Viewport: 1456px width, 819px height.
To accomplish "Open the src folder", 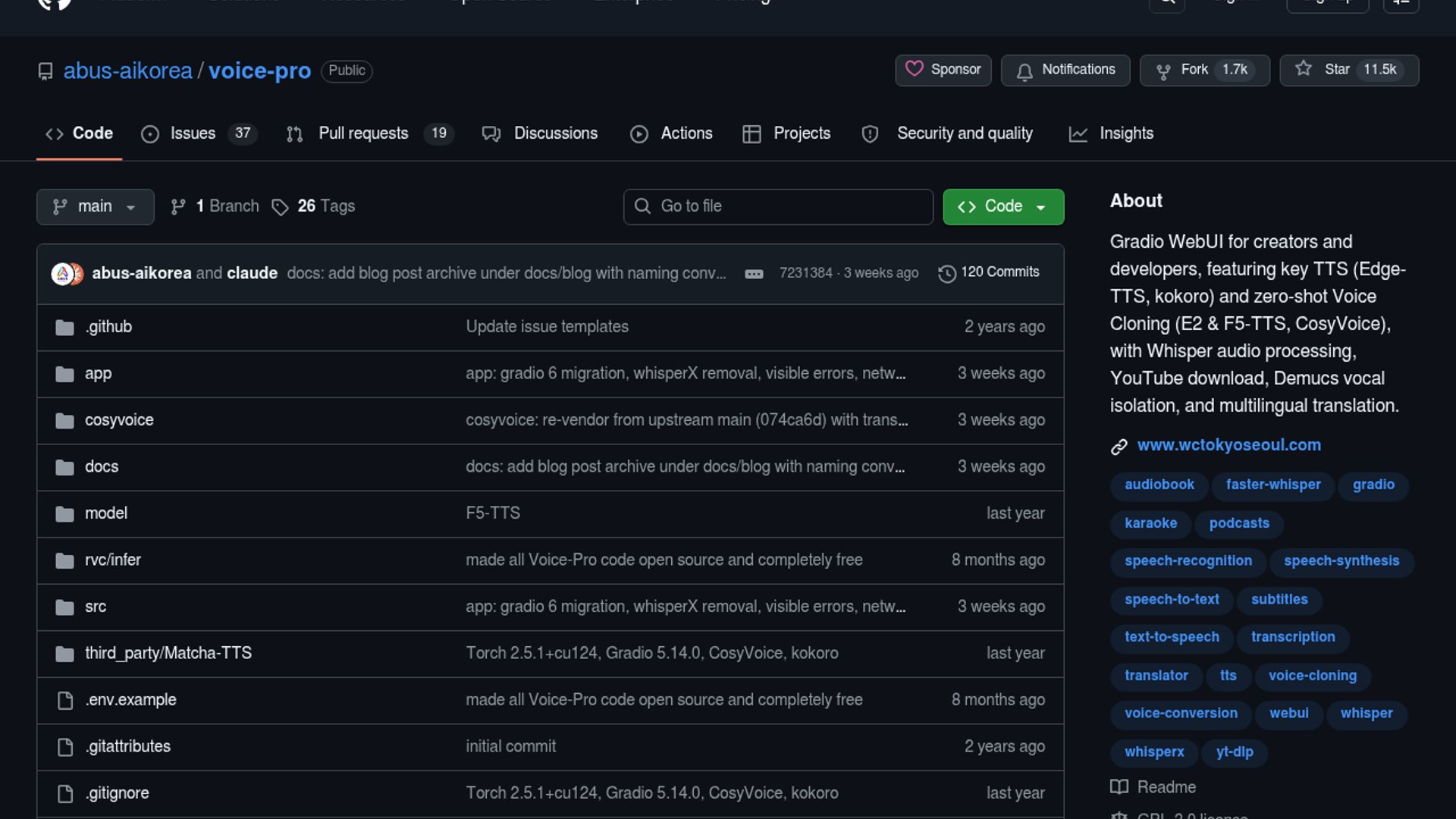I will pos(96,607).
